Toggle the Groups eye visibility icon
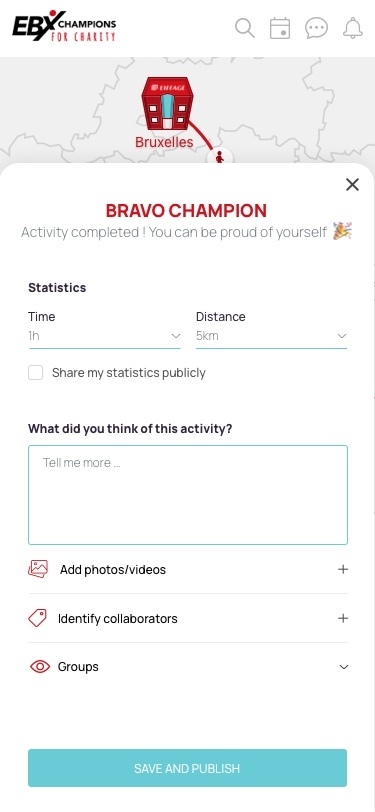Screen dimensions: 375x812 tap(40, 666)
